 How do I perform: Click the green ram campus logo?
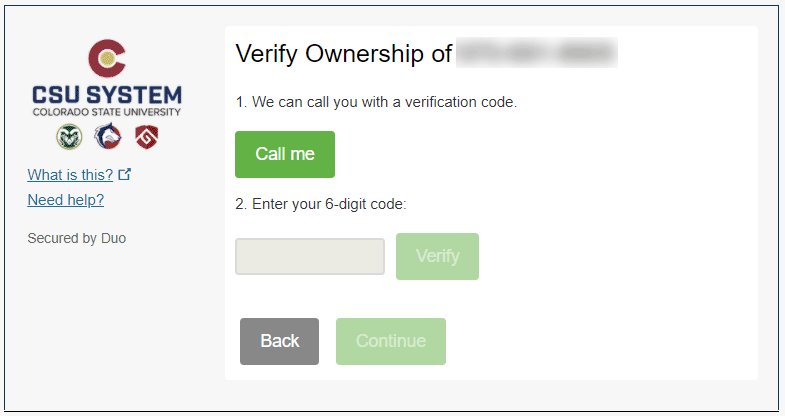click(x=67, y=137)
